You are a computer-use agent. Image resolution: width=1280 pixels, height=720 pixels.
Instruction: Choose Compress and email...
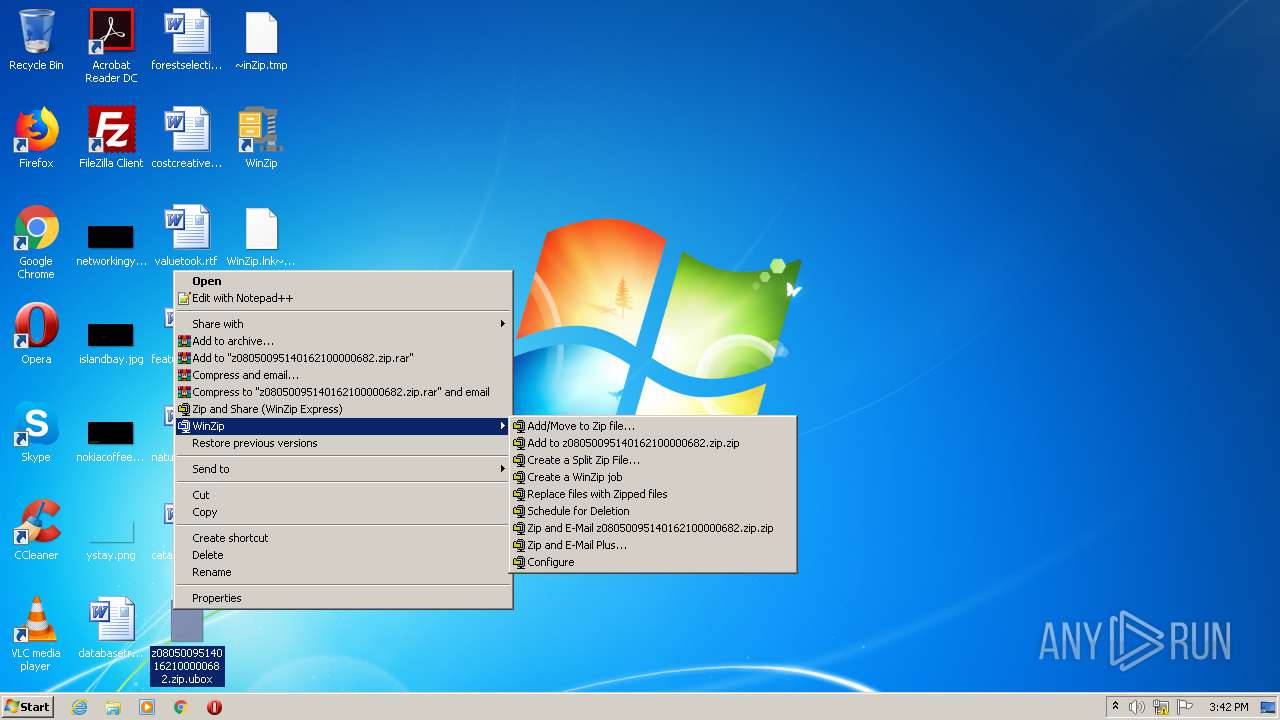343,375
